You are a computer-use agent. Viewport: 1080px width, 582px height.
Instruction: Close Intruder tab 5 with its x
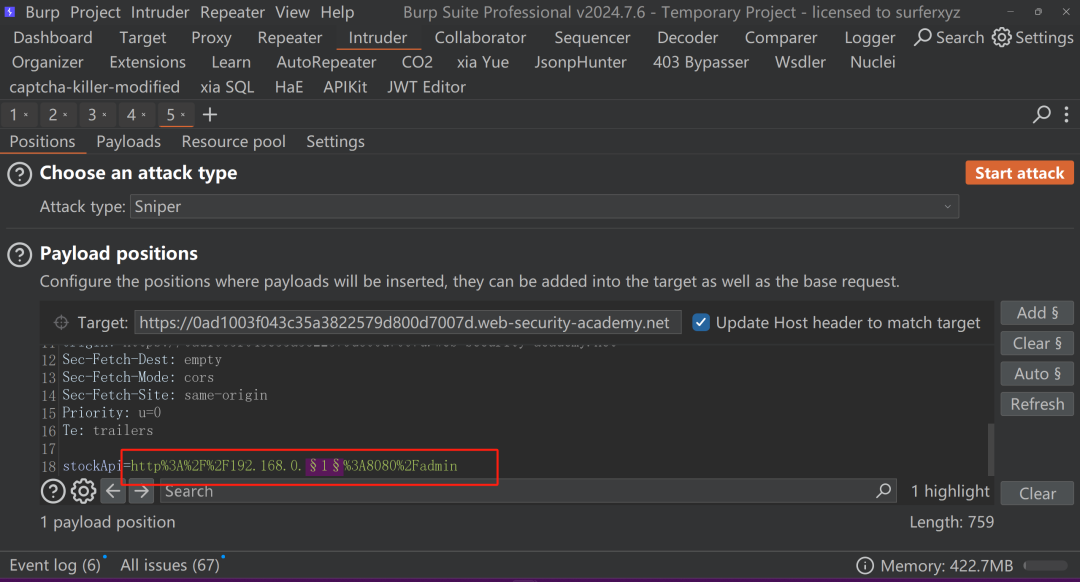(183, 115)
